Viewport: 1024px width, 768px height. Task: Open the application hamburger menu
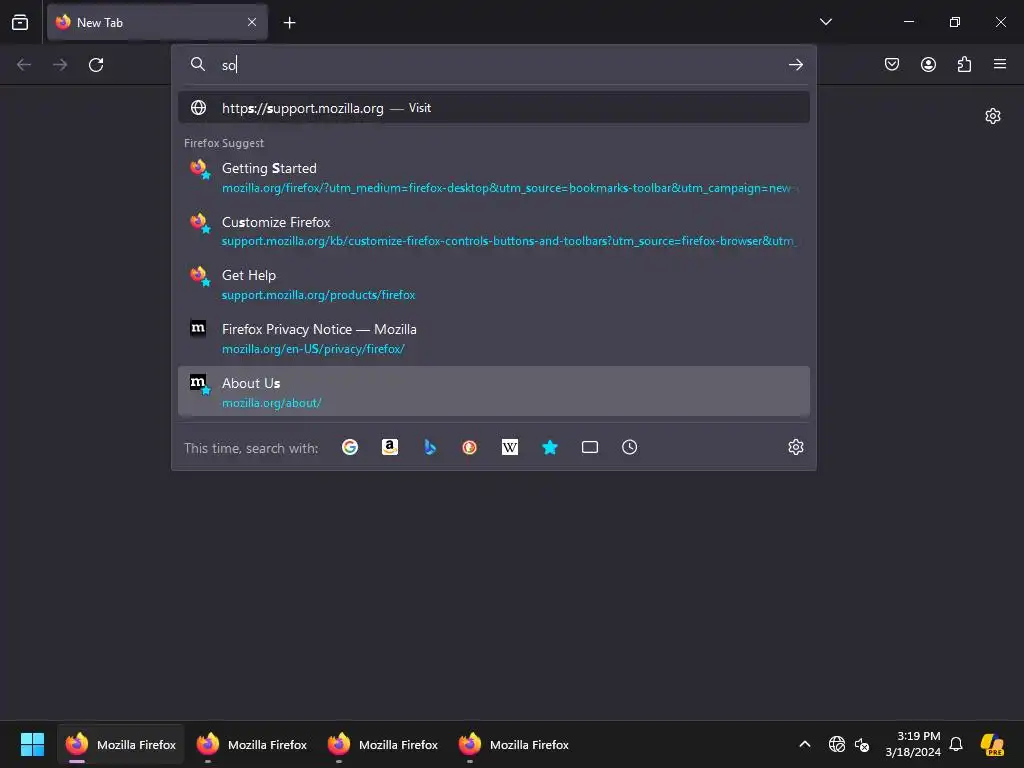point(1000,64)
